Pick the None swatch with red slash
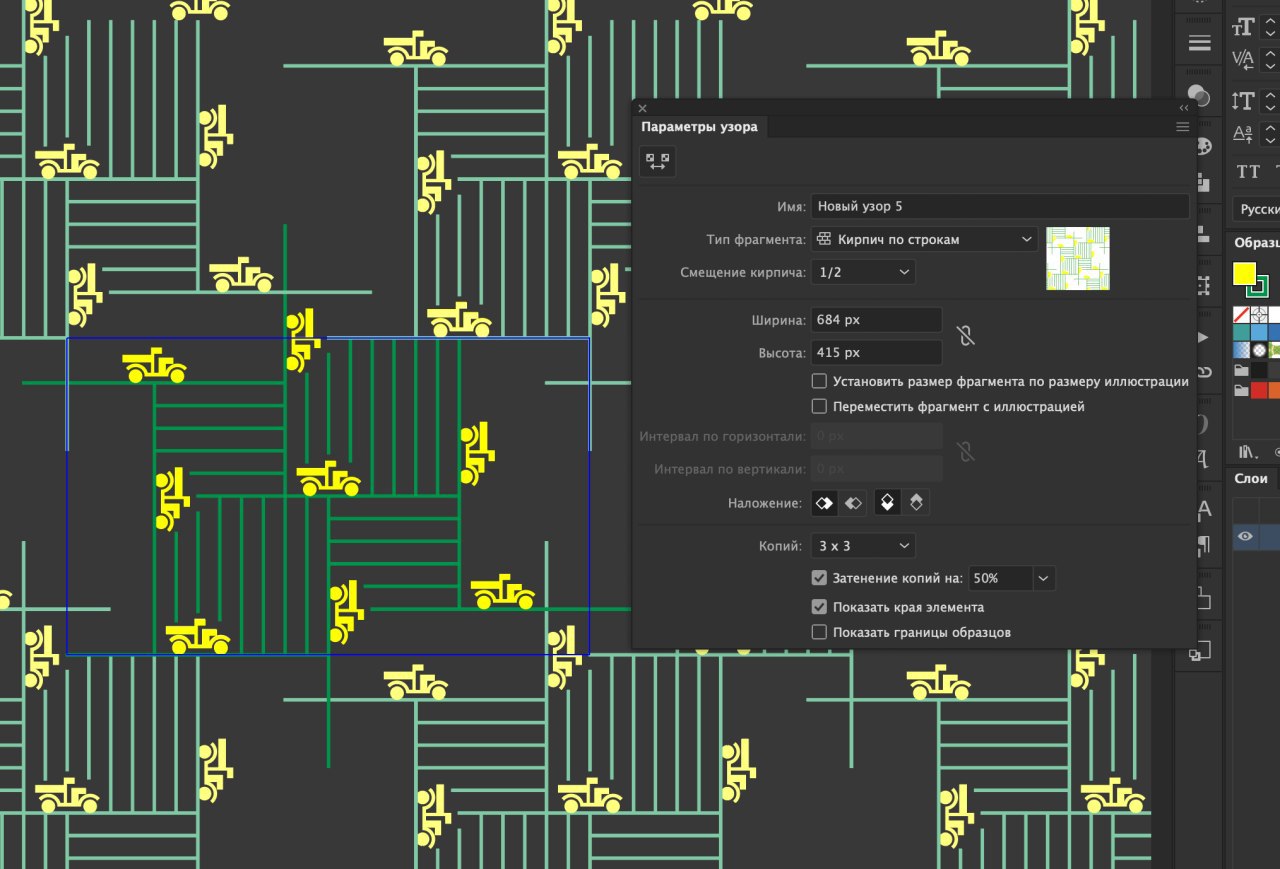1280x869 pixels. pos(1242,316)
